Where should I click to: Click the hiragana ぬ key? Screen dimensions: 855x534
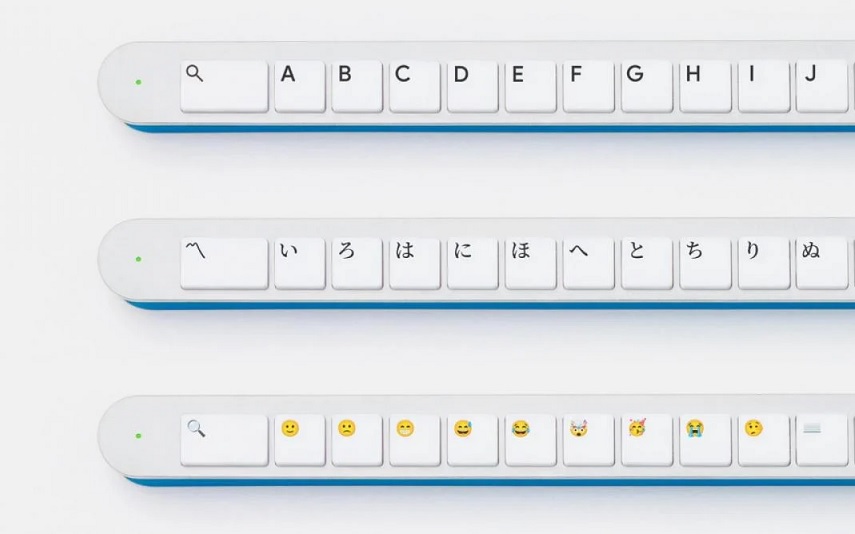[822, 263]
